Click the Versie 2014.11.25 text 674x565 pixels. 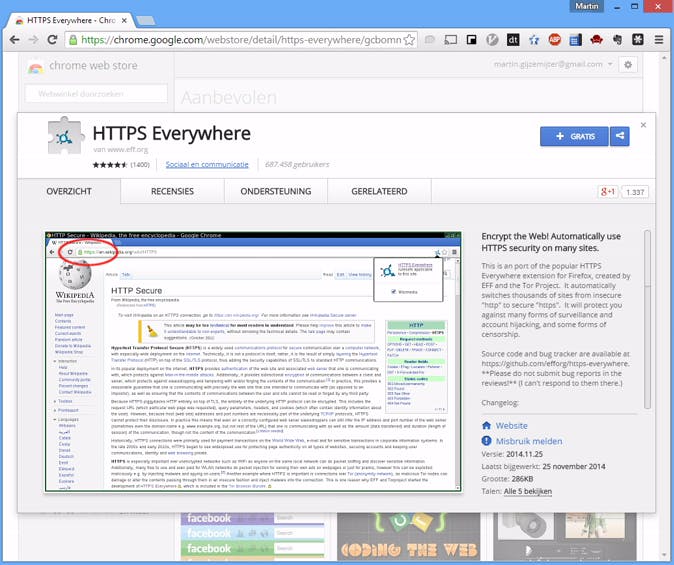(512, 454)
